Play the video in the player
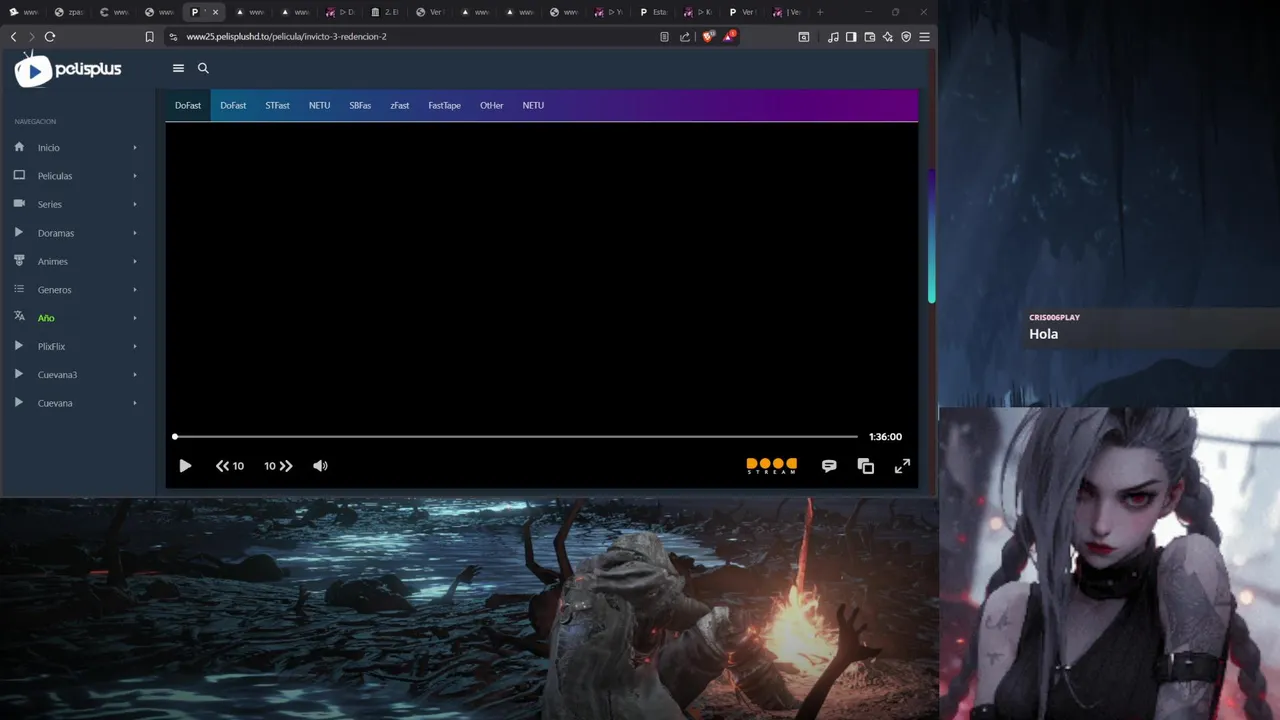Viewport: 1280px width, 720px height. (185, 466)
